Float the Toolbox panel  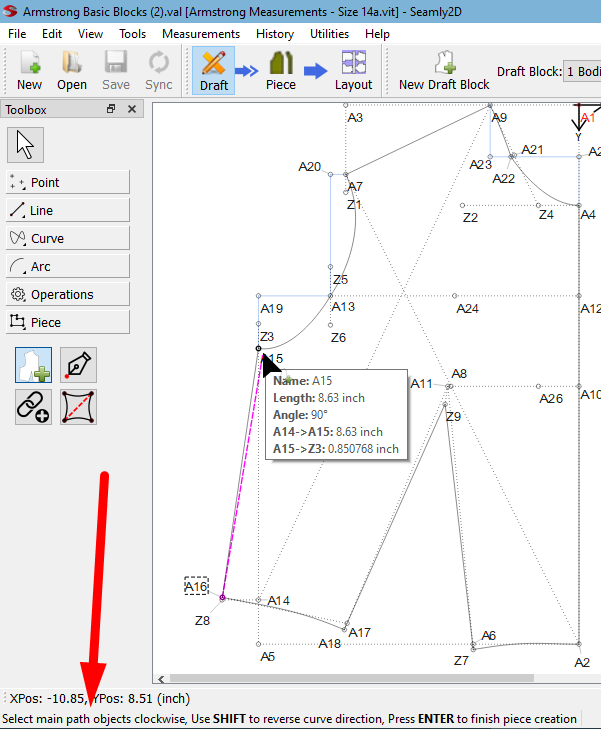(x=111, y=109)
